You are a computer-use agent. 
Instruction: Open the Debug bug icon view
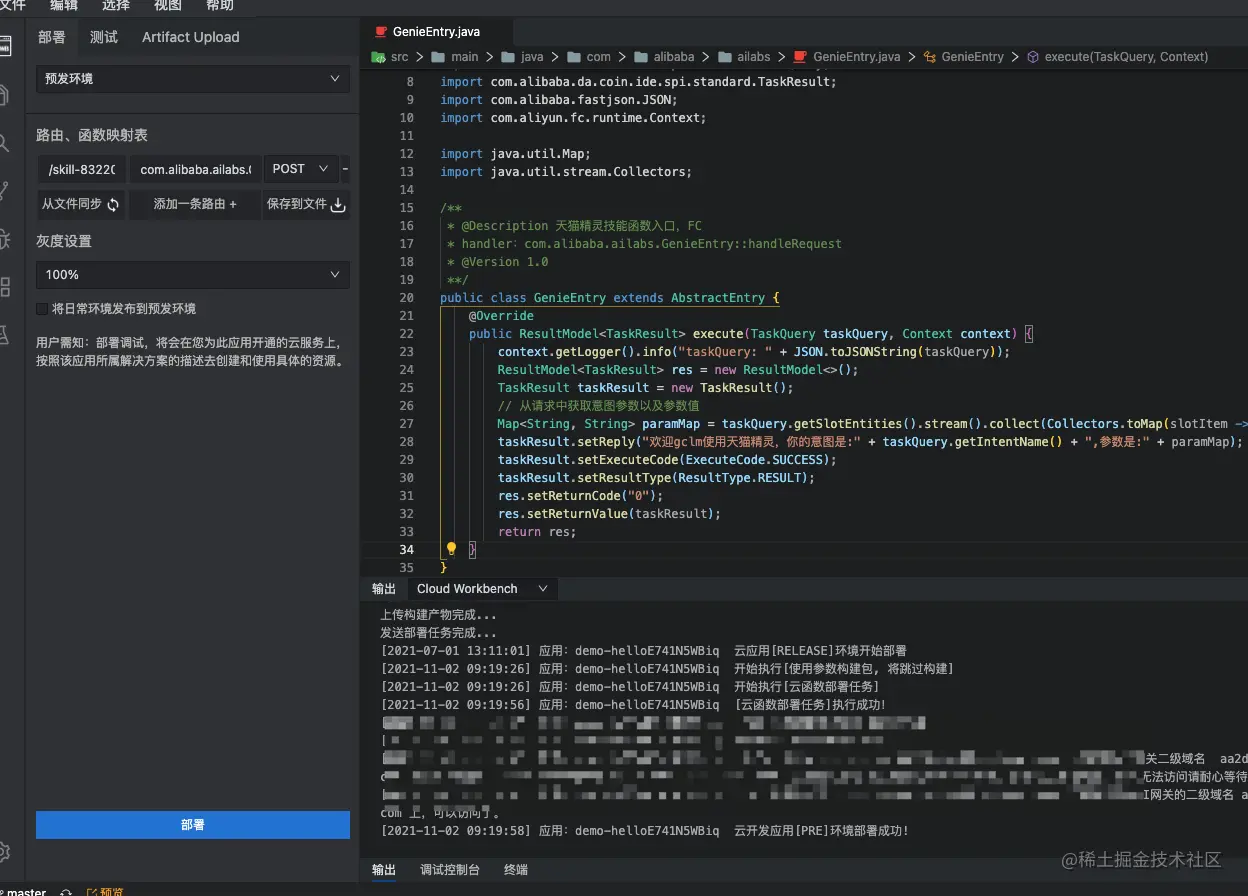[5, 238]
